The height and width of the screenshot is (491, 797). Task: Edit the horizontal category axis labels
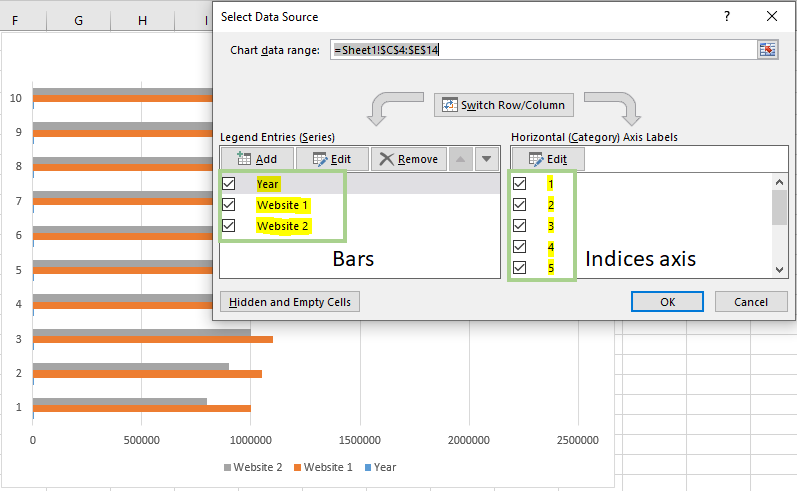tap(547, 159)
